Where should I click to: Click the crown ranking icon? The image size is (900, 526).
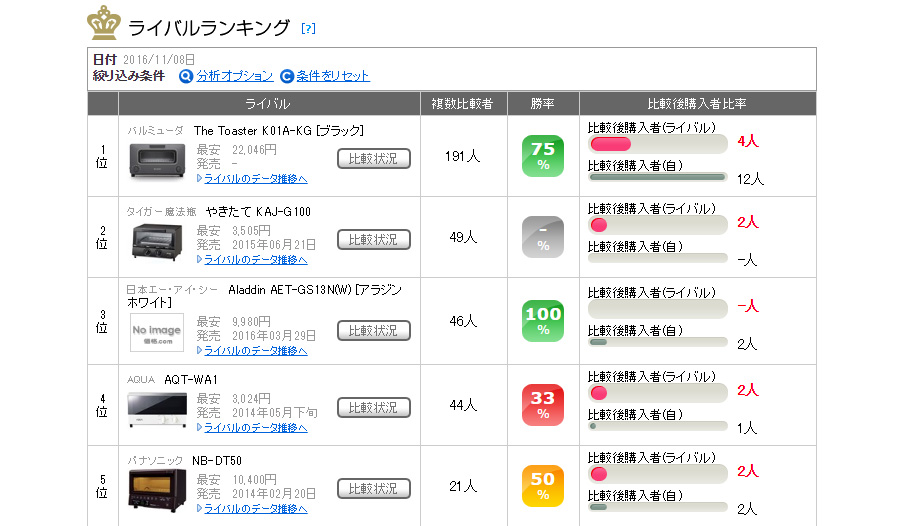click(x=104, y=23)
